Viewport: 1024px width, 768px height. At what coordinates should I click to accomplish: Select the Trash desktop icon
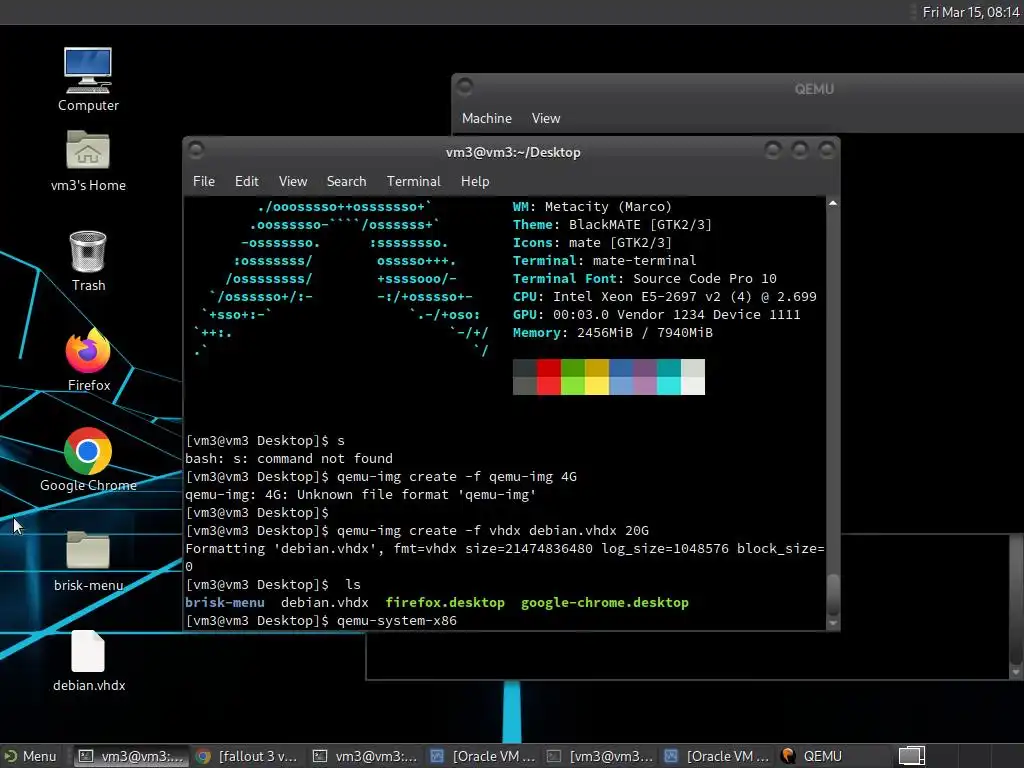[88, 261]
